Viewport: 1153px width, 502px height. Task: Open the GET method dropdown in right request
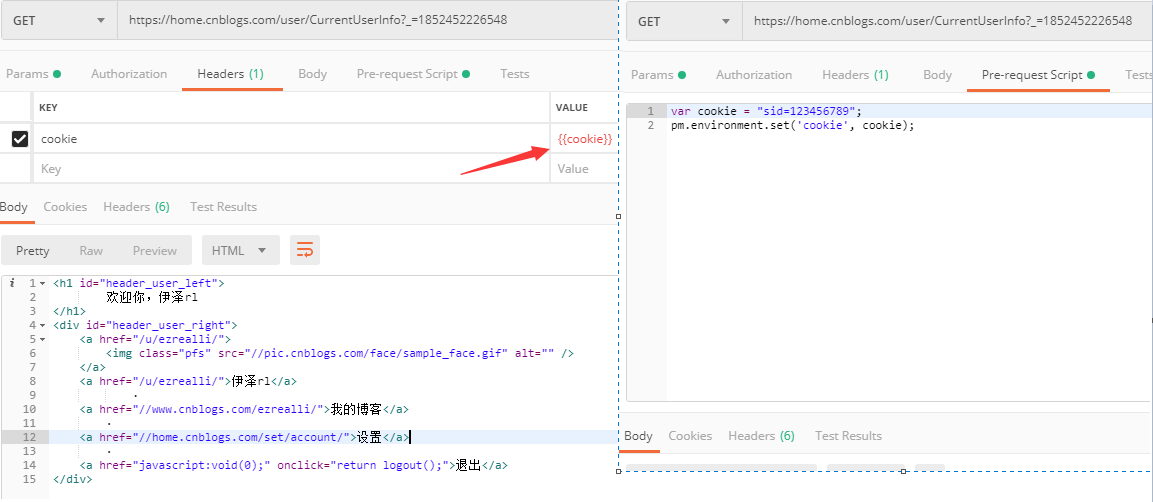tap(684, 21)
